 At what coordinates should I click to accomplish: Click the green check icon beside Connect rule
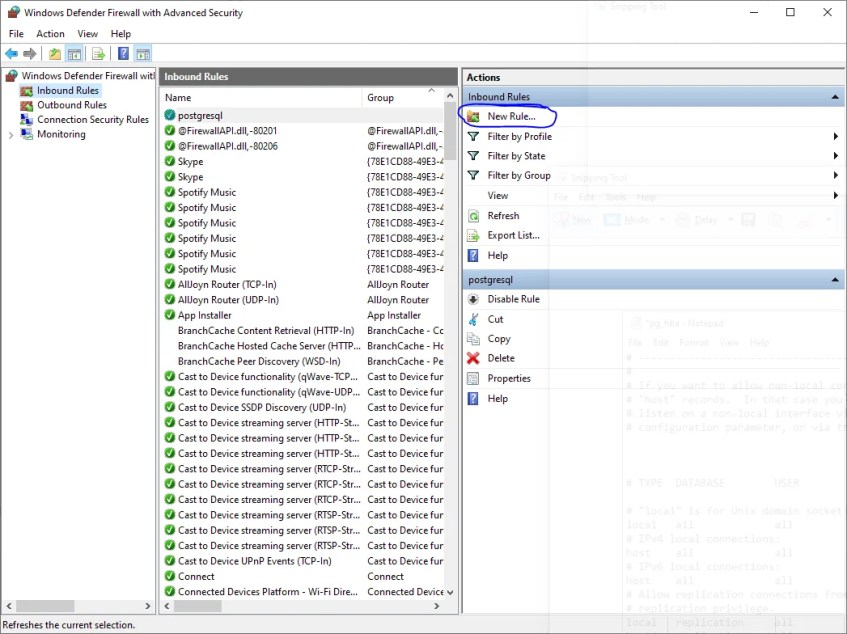(x=170, y=576)
